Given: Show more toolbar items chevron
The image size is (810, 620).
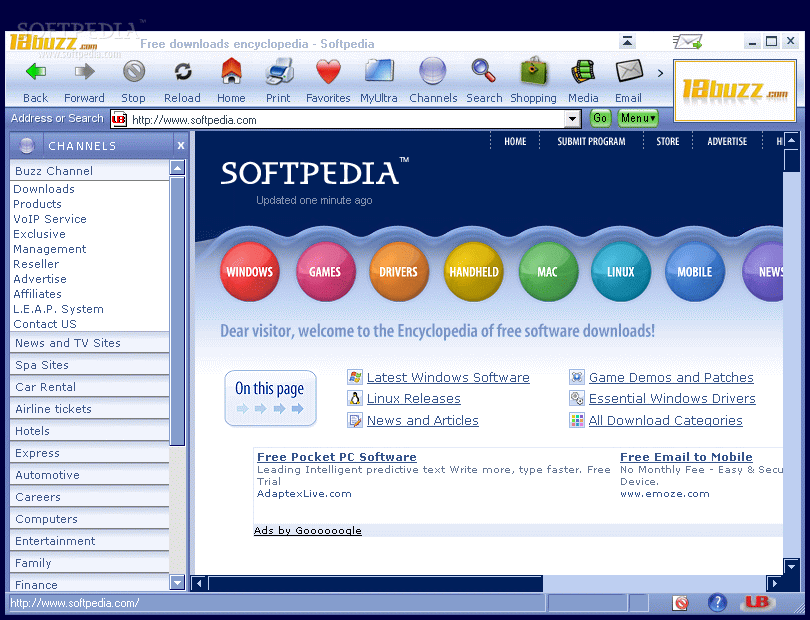Looking at the screenshot, I should pos(660,73).
